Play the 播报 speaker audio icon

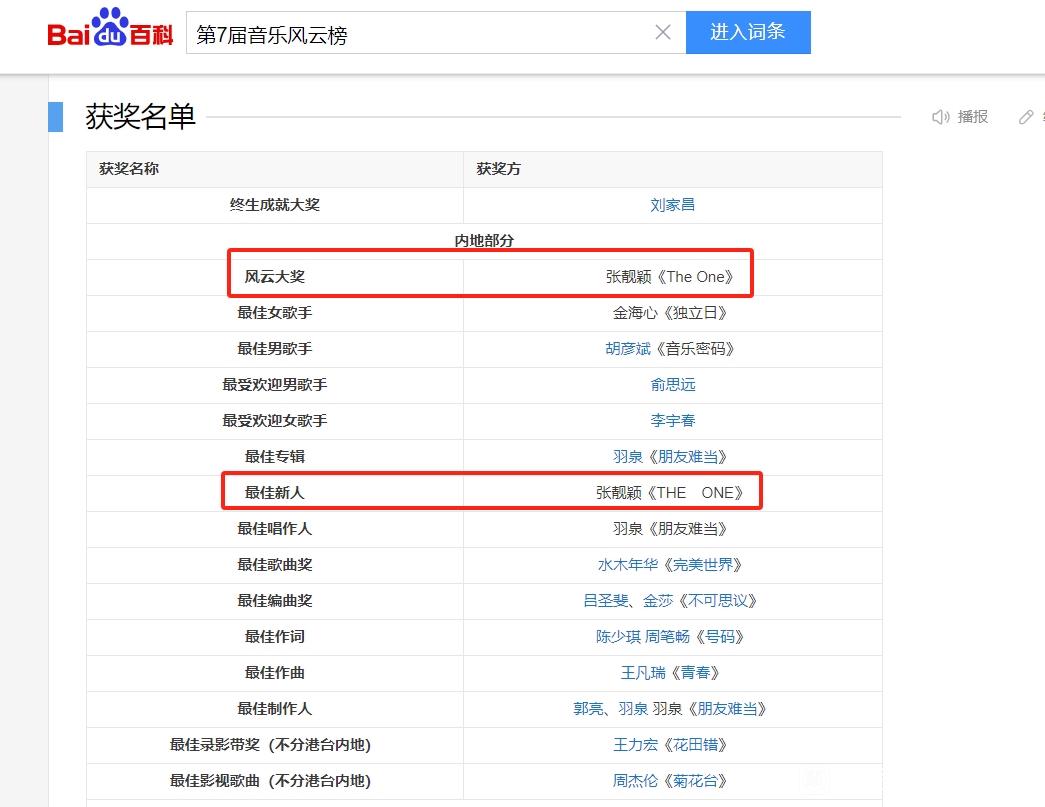940,117
